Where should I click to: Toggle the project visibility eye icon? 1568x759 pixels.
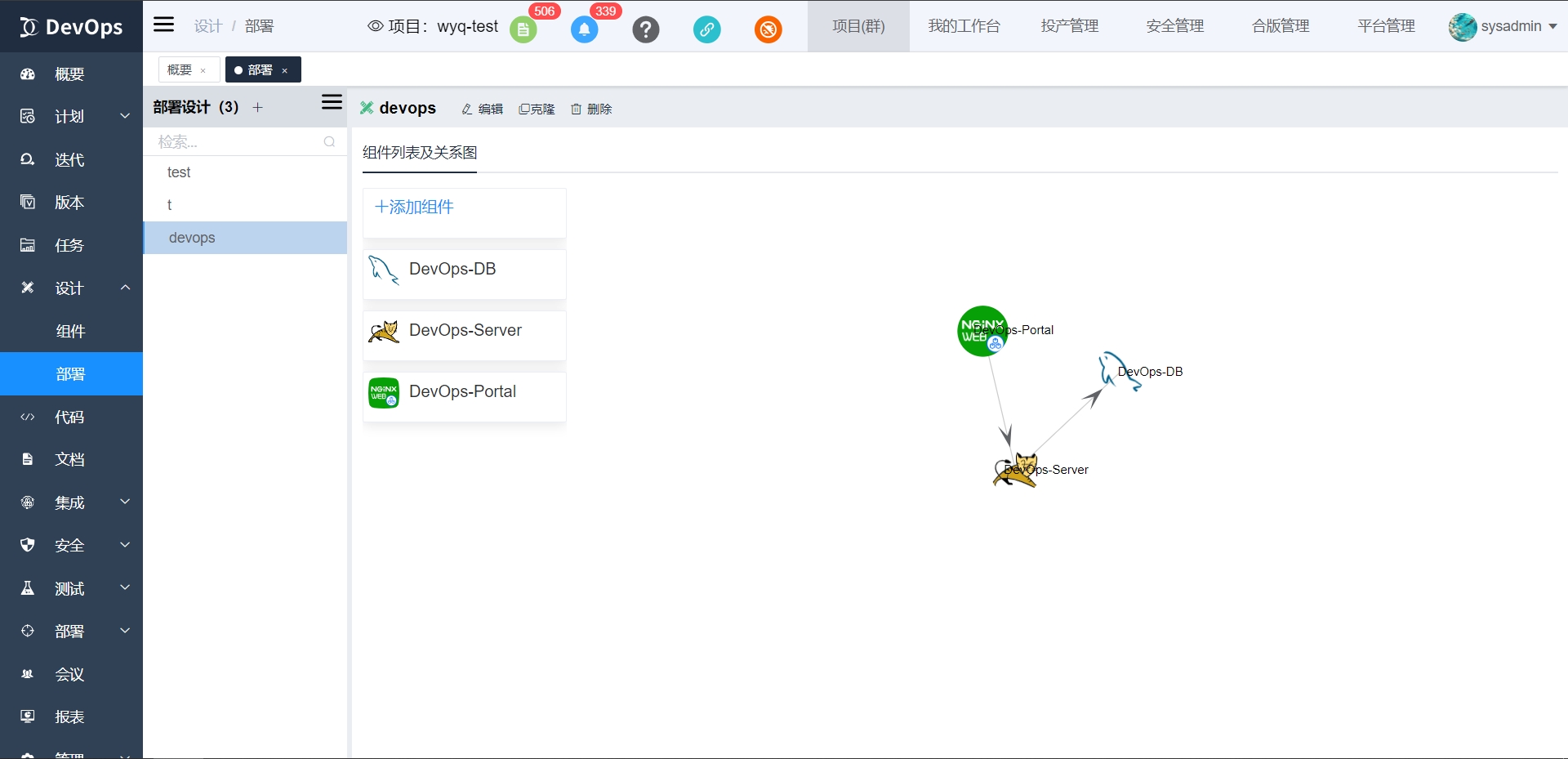pos(376,26)
